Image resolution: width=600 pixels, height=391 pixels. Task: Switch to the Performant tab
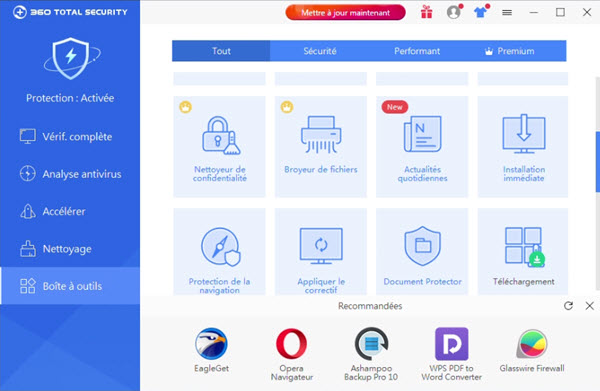(x=417, y=51)
